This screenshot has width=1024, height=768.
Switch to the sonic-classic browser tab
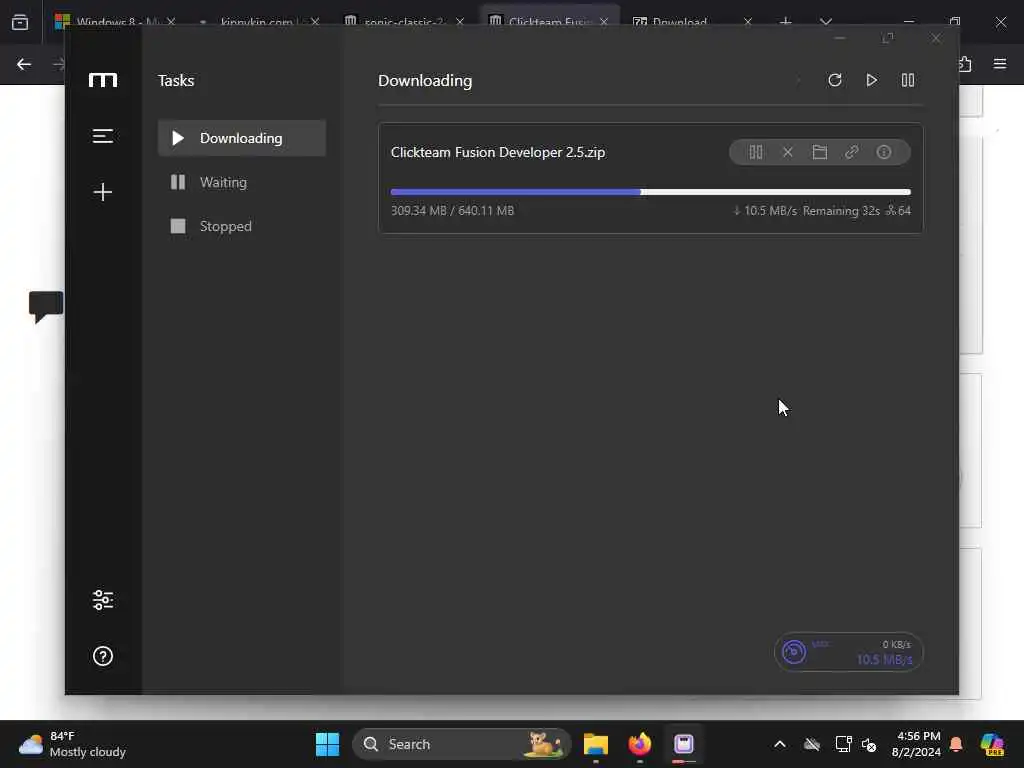[405, 22]
